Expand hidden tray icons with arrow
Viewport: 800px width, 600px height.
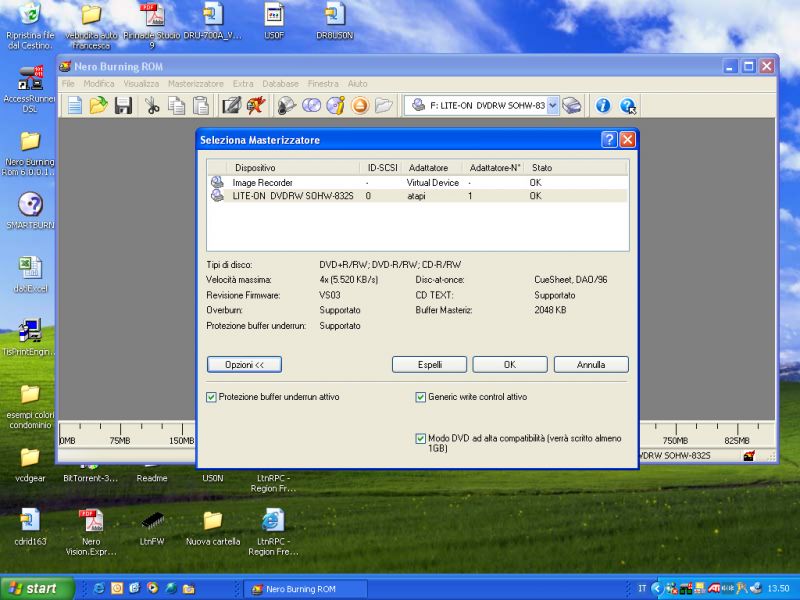[657, 588]
